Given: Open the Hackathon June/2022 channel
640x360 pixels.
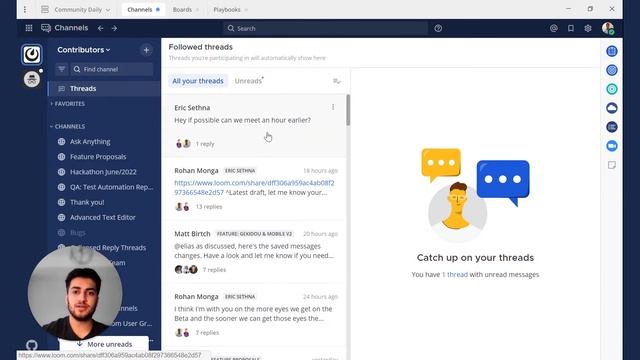Looking at the screenshot, I should coord(104,172).
